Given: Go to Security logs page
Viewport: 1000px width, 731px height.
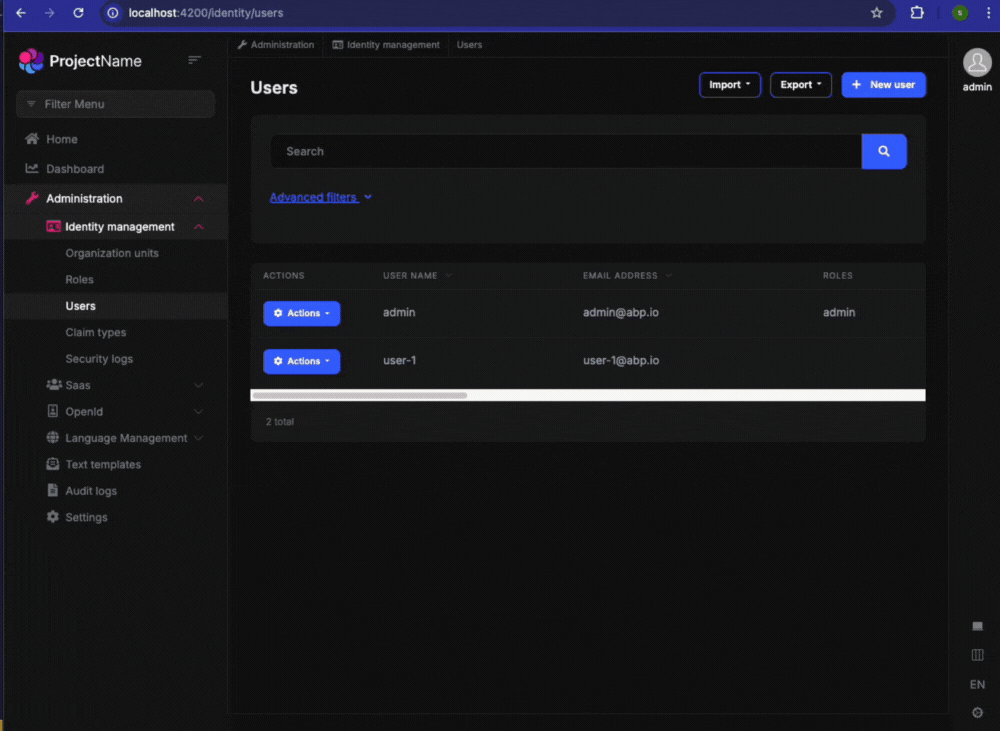Looking at the screenshot, I should pos(99,359).
